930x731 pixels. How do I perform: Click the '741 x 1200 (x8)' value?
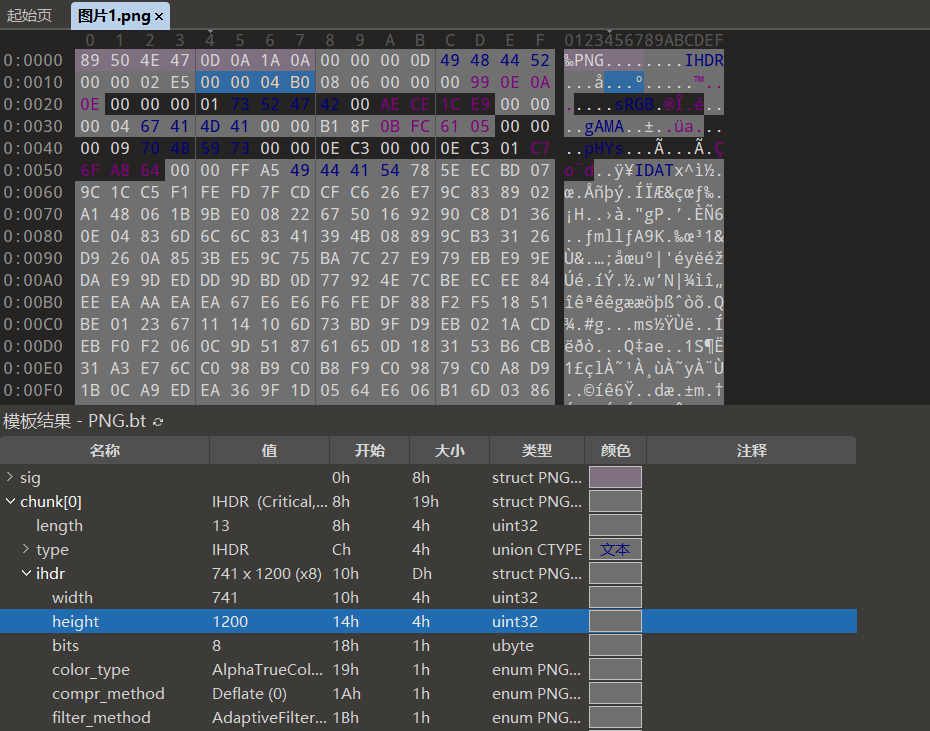pos(267,574)
